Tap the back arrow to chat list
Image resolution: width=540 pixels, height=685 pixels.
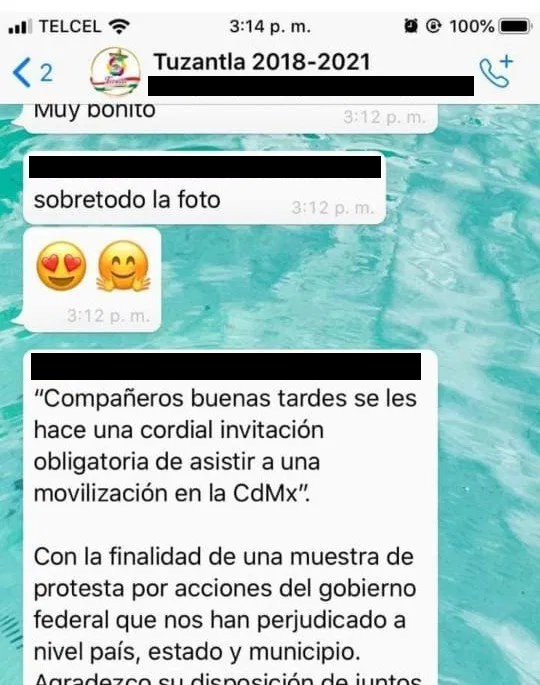click(x=22, y=72)
